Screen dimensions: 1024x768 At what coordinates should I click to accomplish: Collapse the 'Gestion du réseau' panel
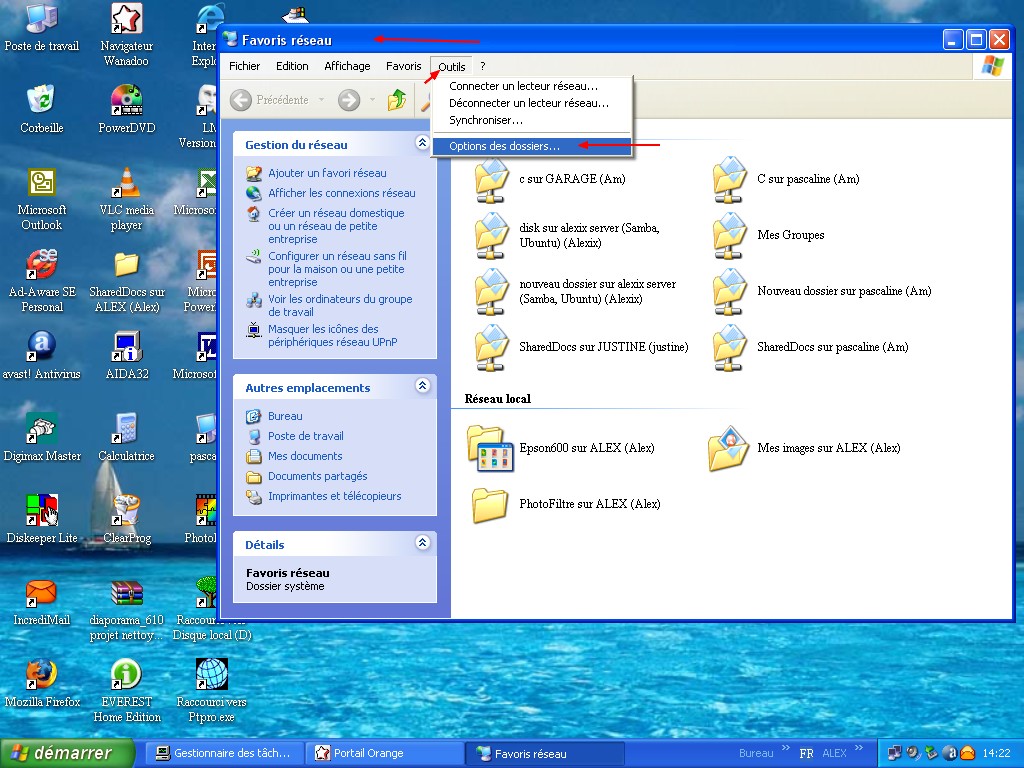point(422,144)
